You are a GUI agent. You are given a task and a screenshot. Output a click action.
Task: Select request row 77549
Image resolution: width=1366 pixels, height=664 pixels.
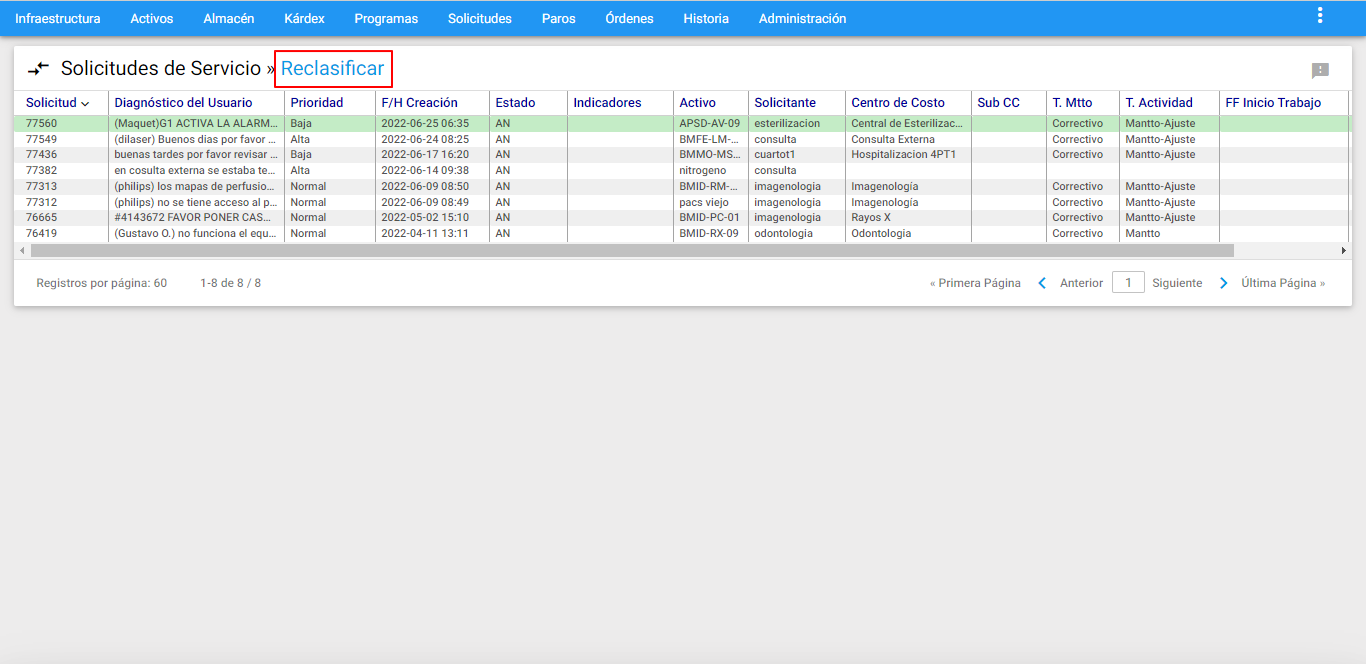[681, 139]
